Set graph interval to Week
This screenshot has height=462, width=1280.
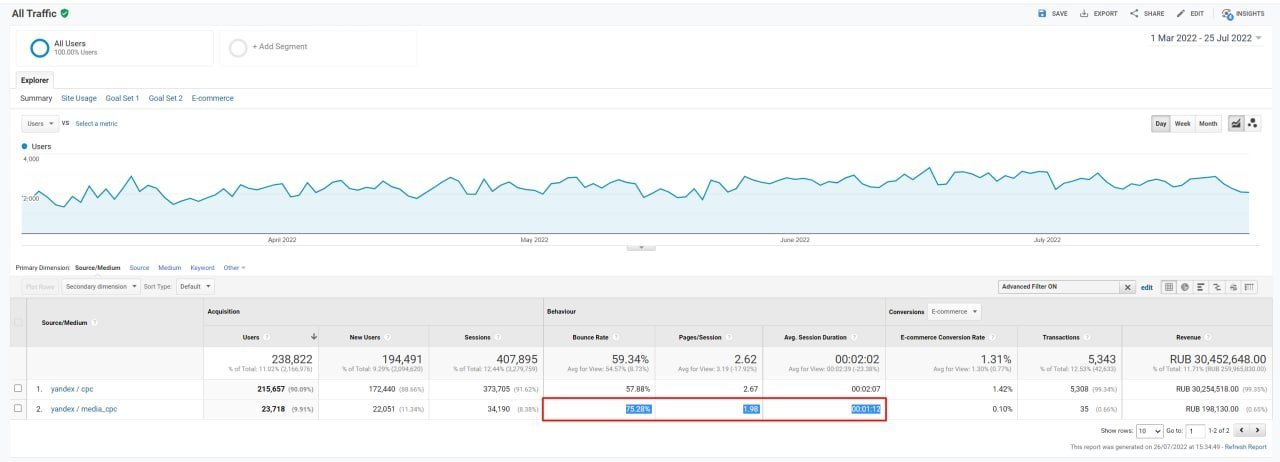pyautogui.click(x=1182, y=124)
